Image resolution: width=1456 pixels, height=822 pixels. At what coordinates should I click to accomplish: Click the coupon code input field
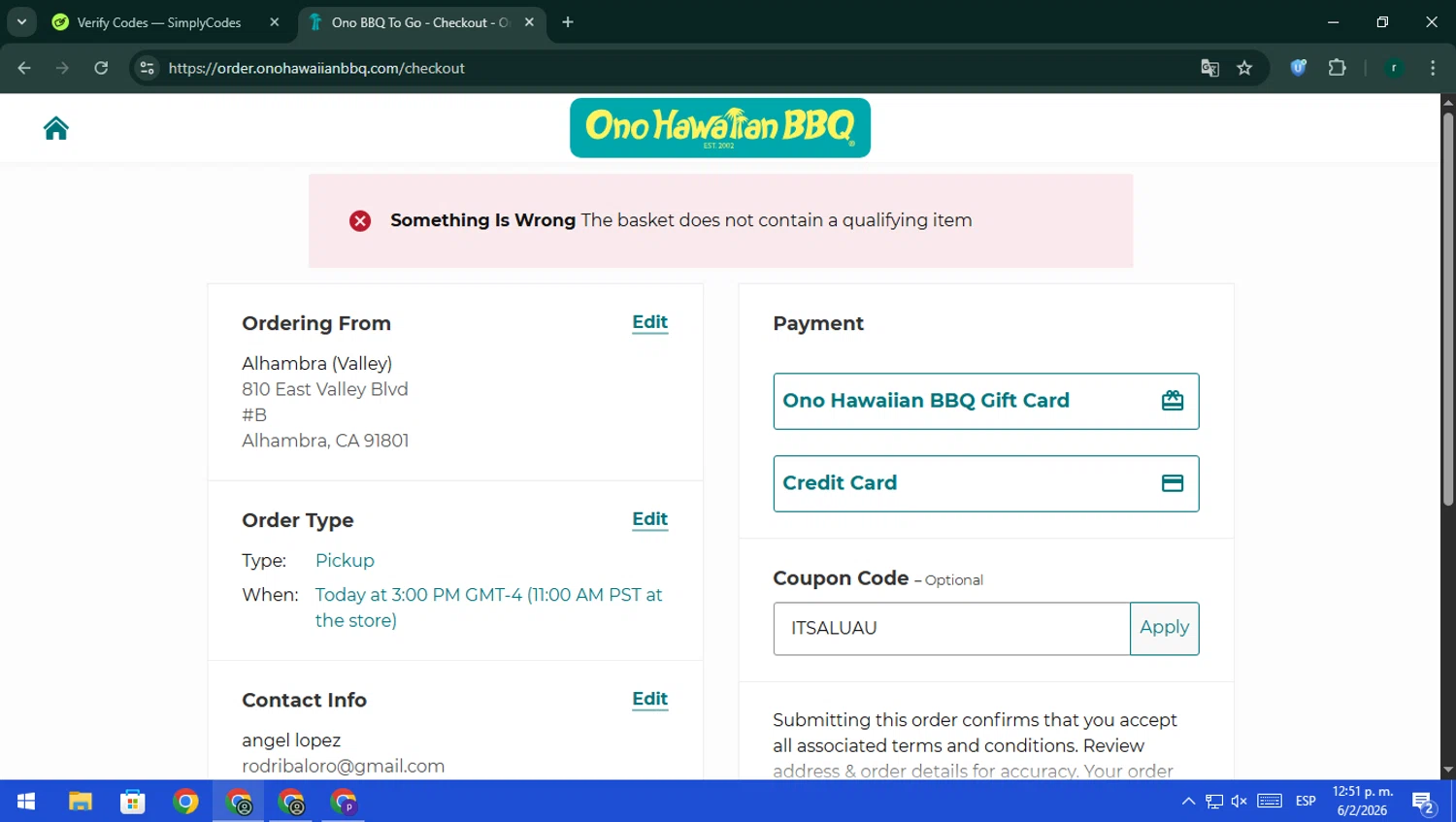(951, 628)
